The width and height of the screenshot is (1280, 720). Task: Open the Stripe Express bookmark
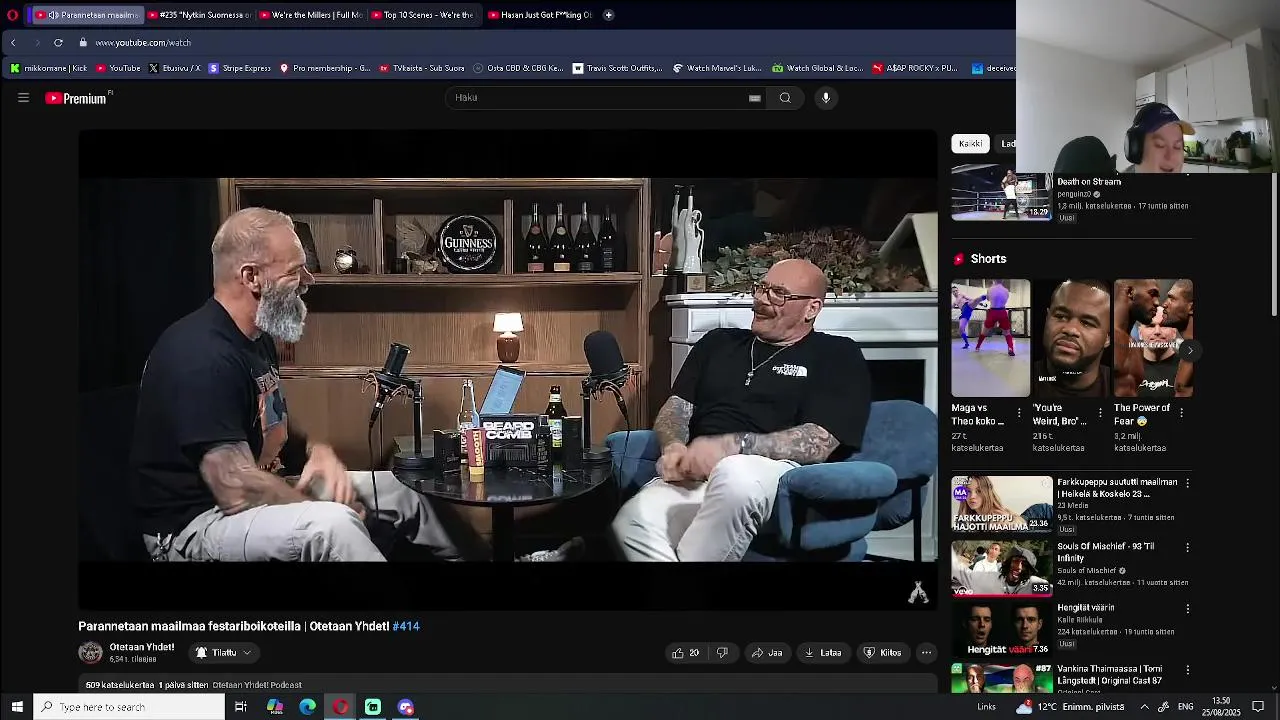[x=240, y=68]
